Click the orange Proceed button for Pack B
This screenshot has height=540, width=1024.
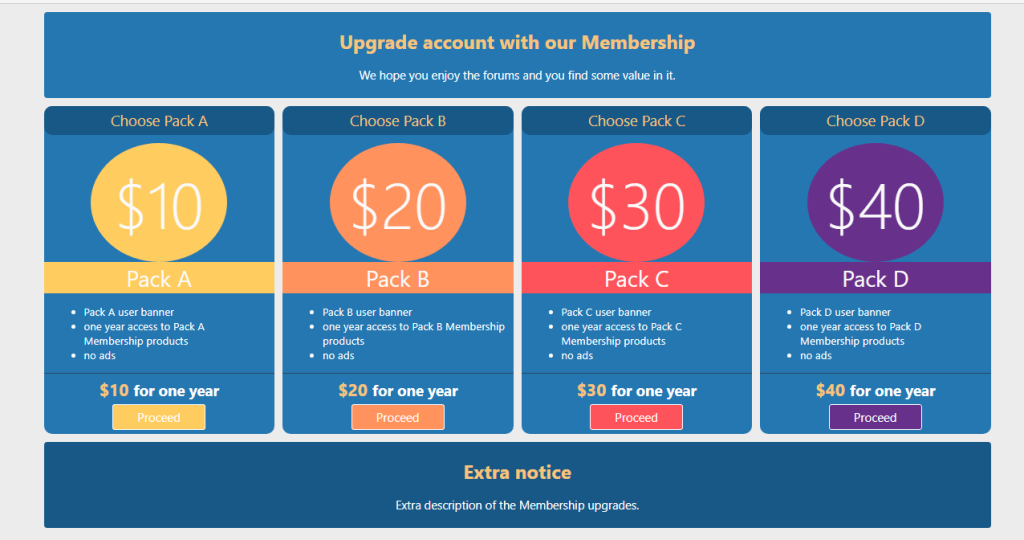point(398,417)
